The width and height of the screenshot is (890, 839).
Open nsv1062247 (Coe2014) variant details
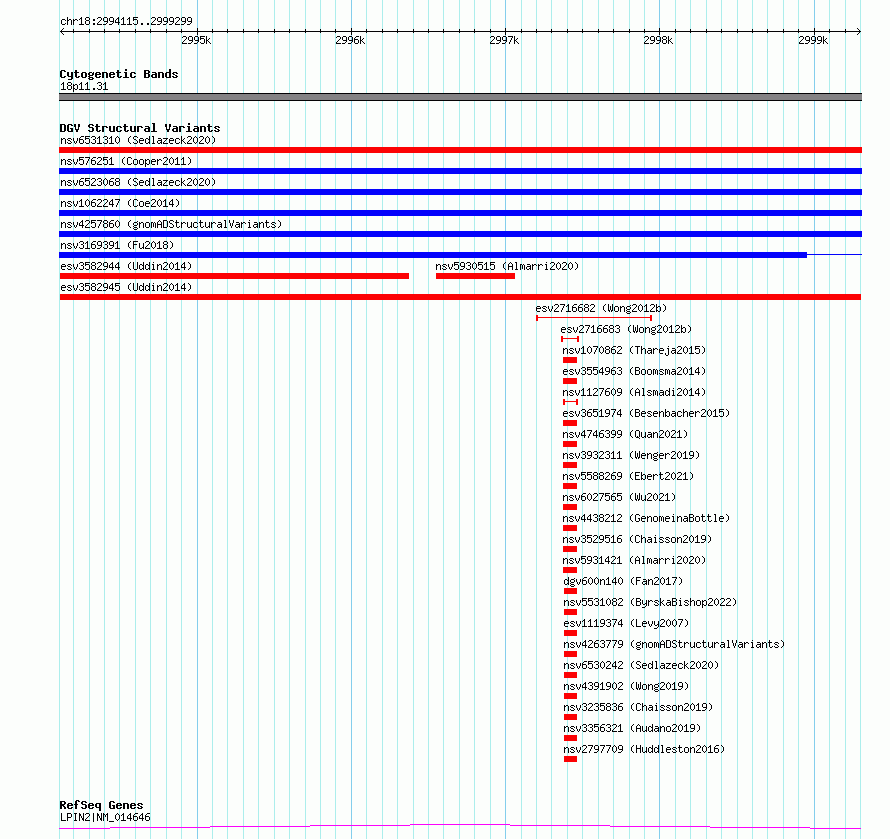[120, 203]
